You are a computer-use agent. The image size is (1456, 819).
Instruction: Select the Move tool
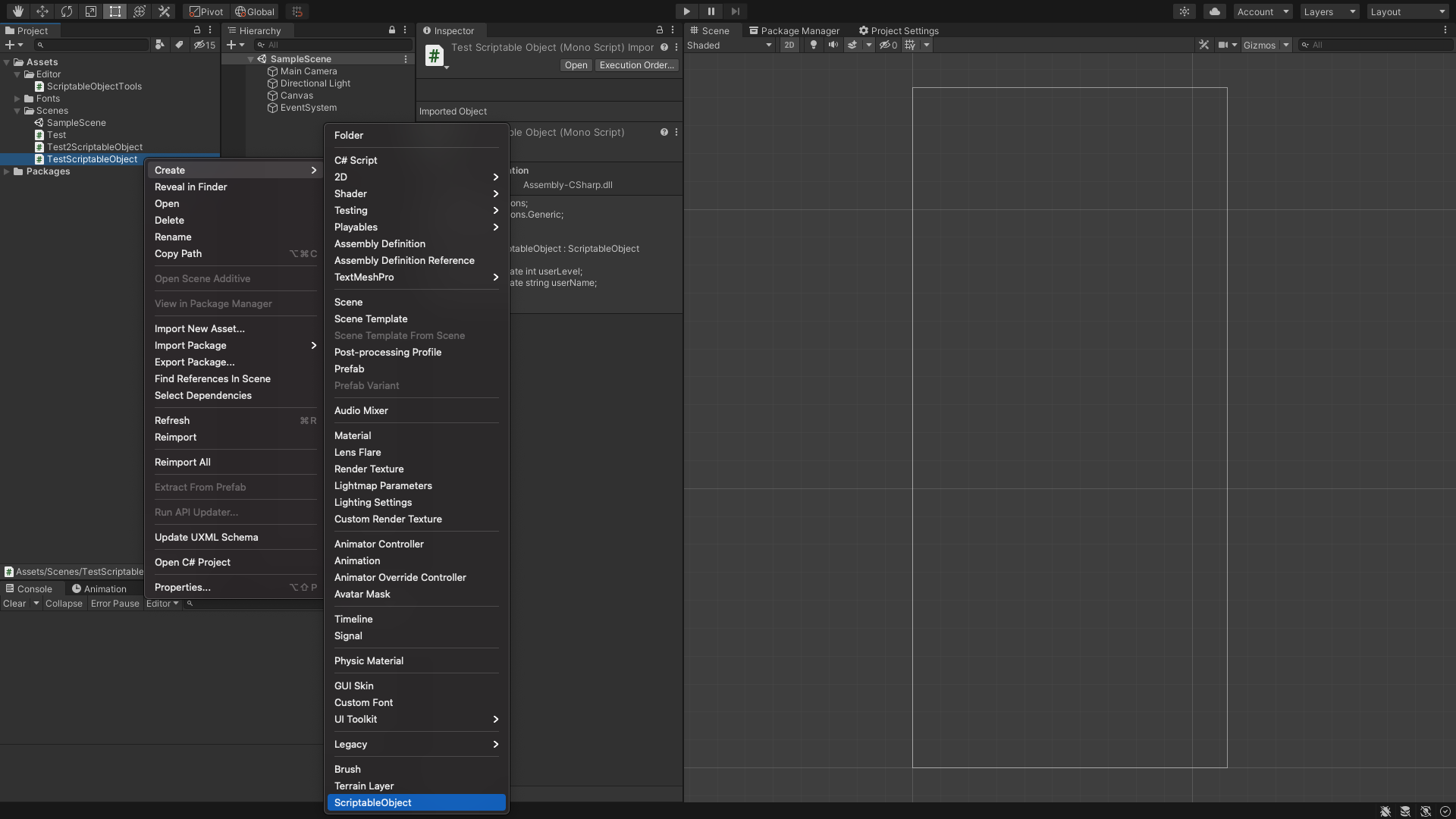[x=42, y=11]
